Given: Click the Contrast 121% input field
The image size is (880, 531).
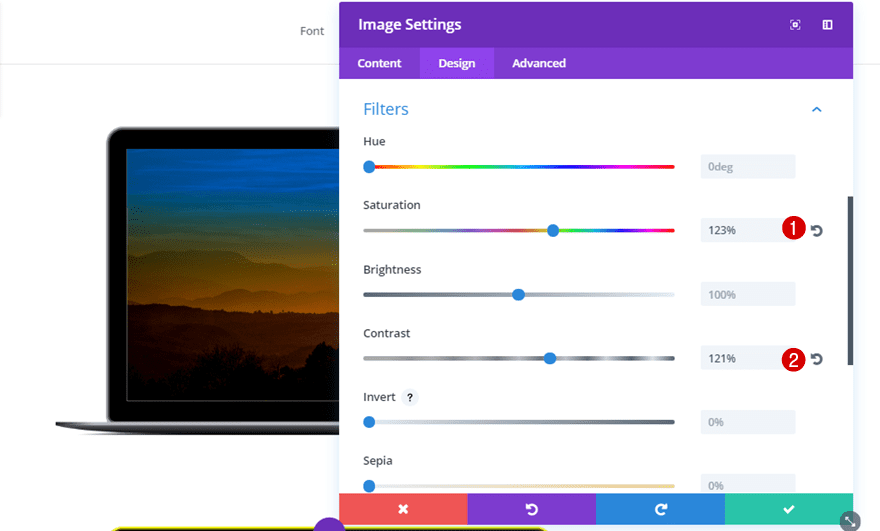Looking at the screenshot, I should pyautogui.click(x=740, y=359).
